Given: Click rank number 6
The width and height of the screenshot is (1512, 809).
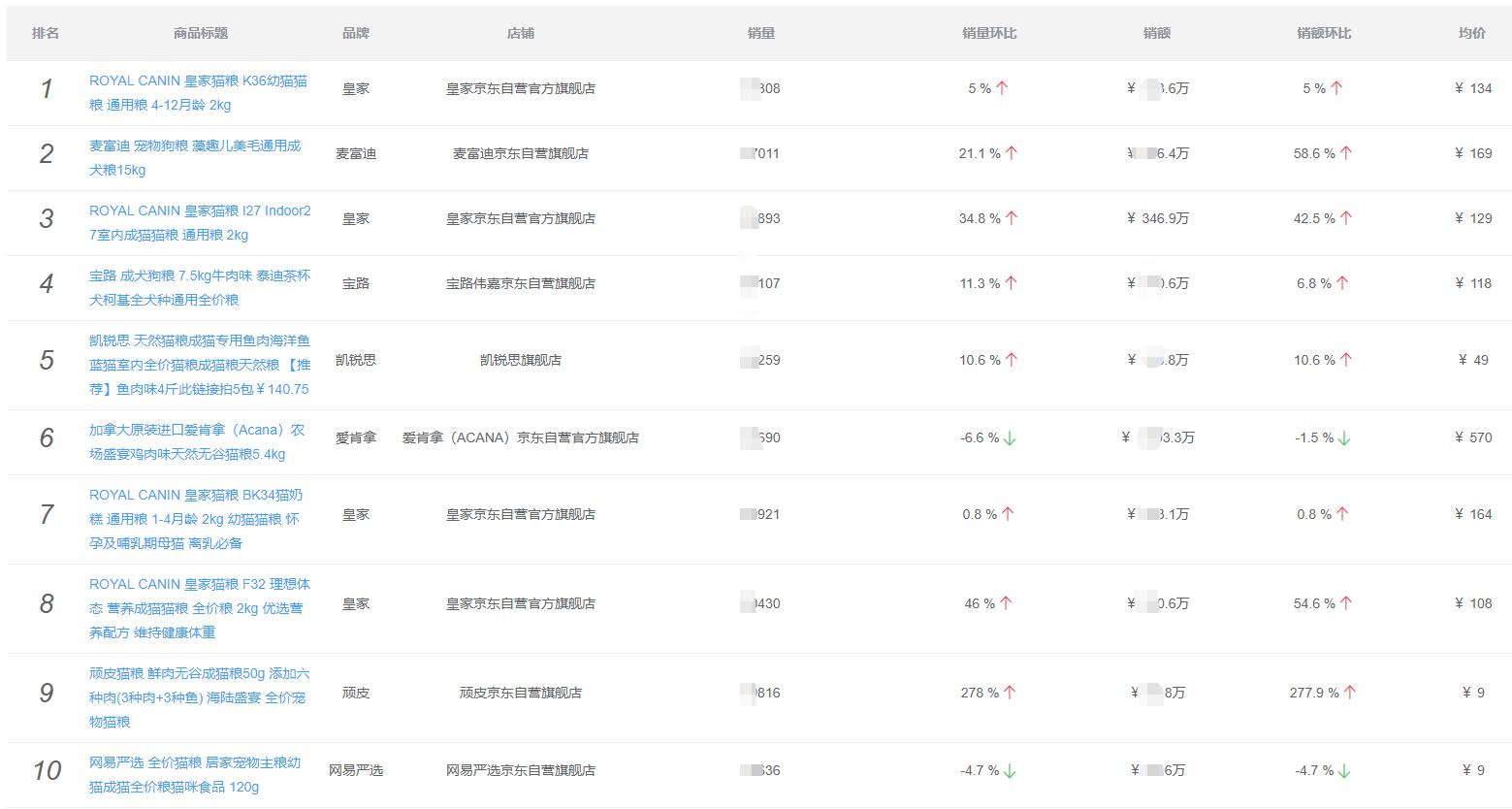Looking at the screenshot, I should [x=46, y=438].
